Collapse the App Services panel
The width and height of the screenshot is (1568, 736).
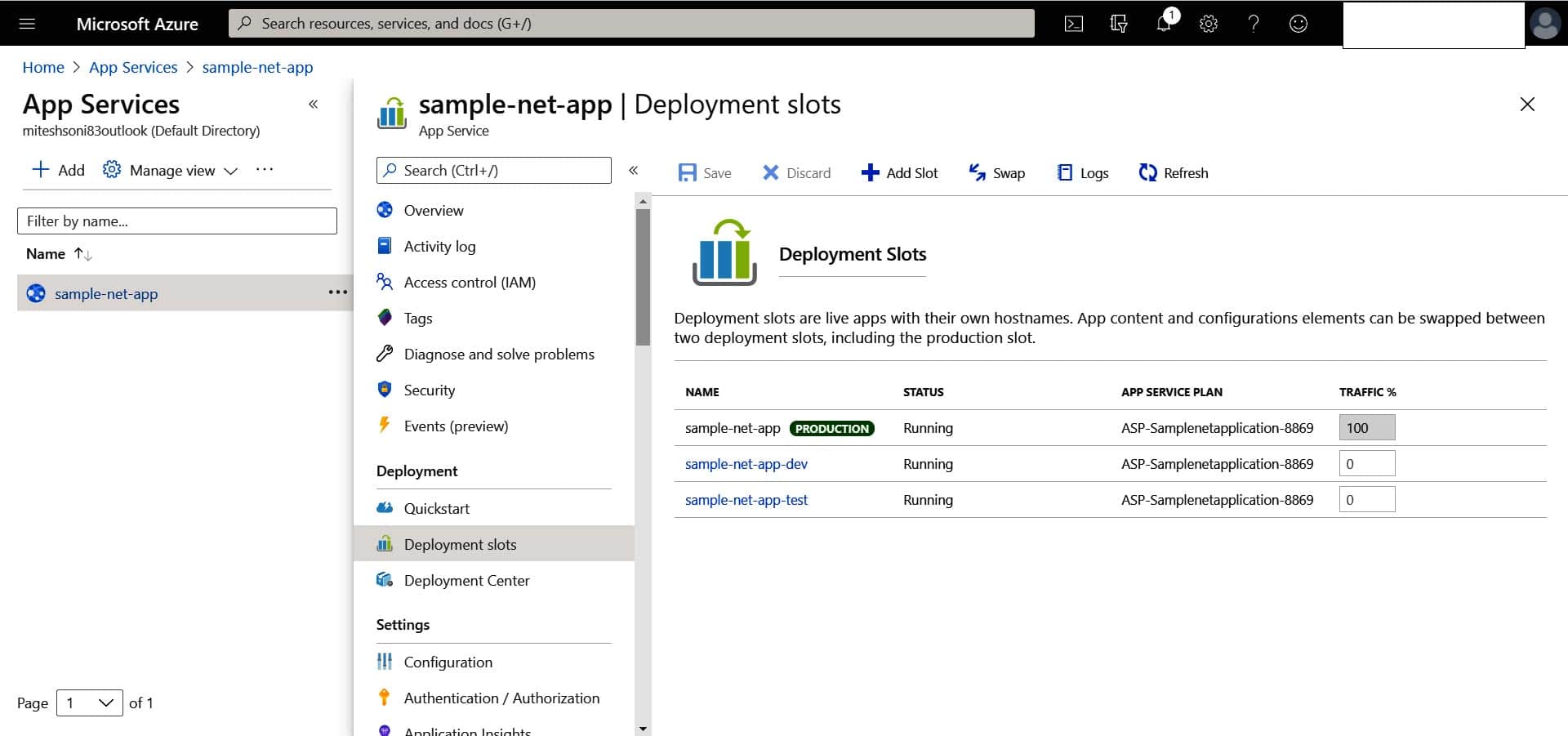313,104
